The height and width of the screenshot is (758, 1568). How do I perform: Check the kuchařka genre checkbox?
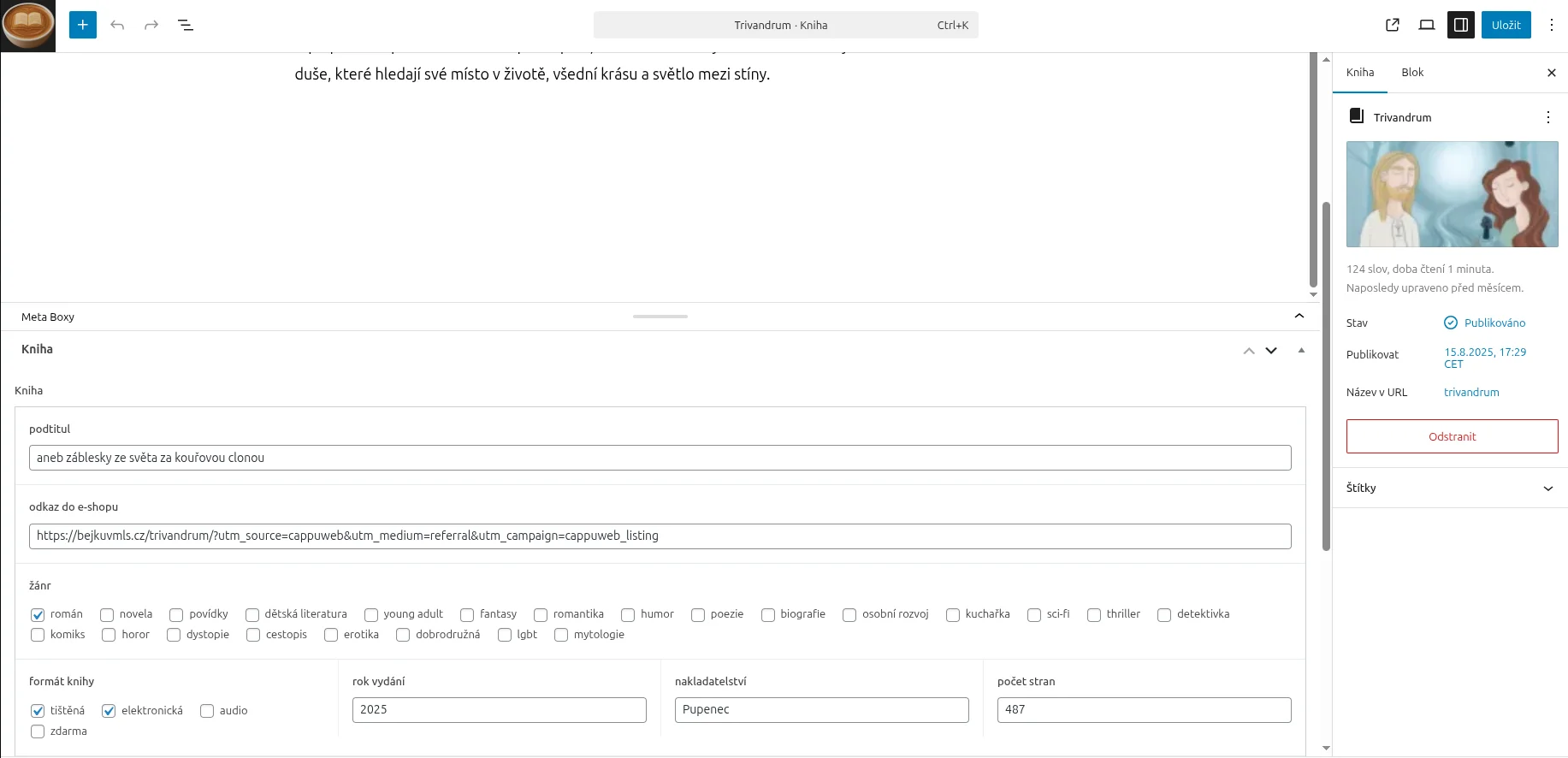[953, 614]
